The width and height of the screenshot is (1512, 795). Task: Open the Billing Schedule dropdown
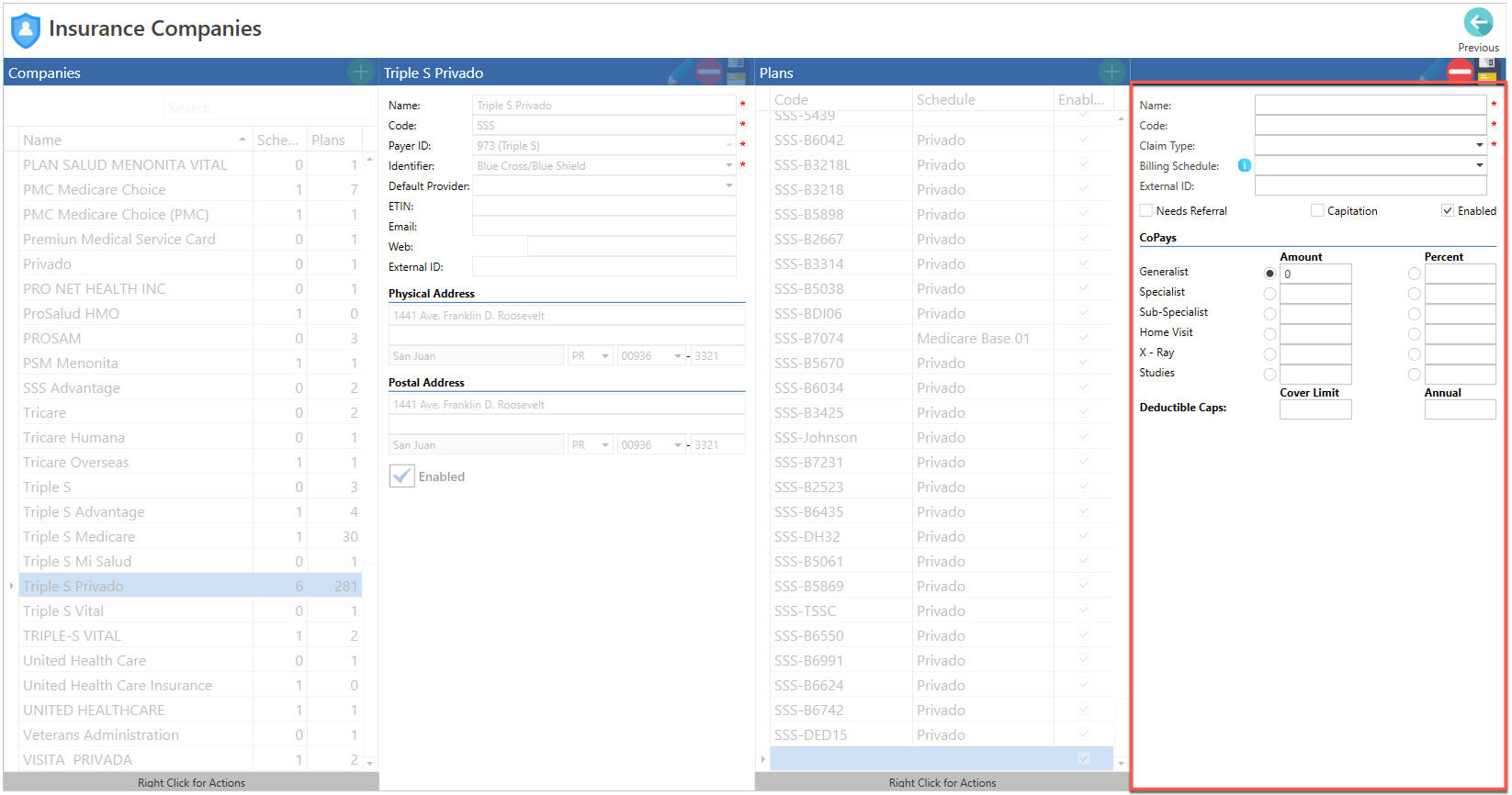point(1479,165)
